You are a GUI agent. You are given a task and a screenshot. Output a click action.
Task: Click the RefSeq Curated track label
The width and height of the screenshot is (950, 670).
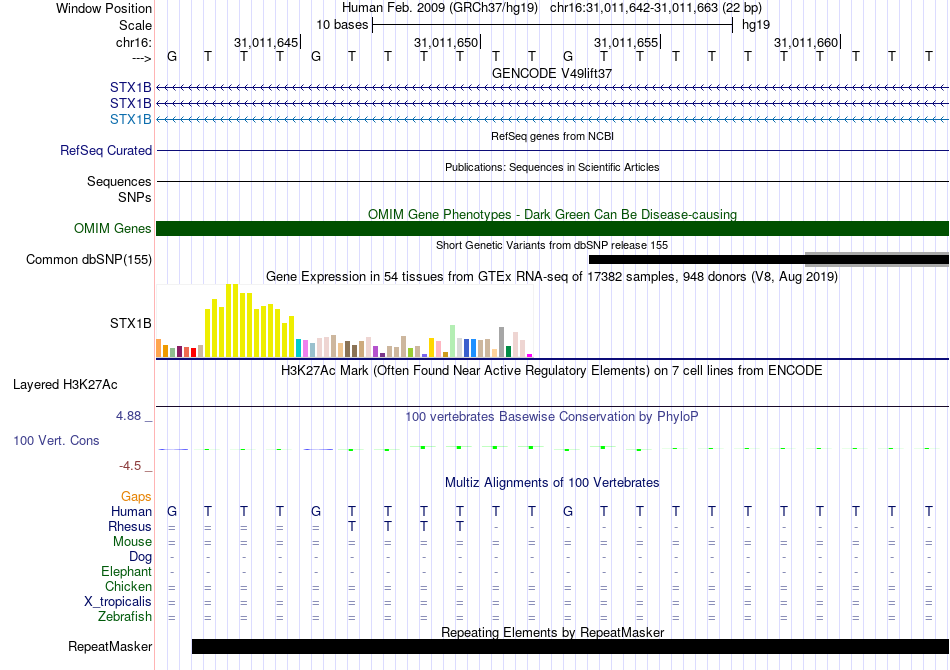106,151
